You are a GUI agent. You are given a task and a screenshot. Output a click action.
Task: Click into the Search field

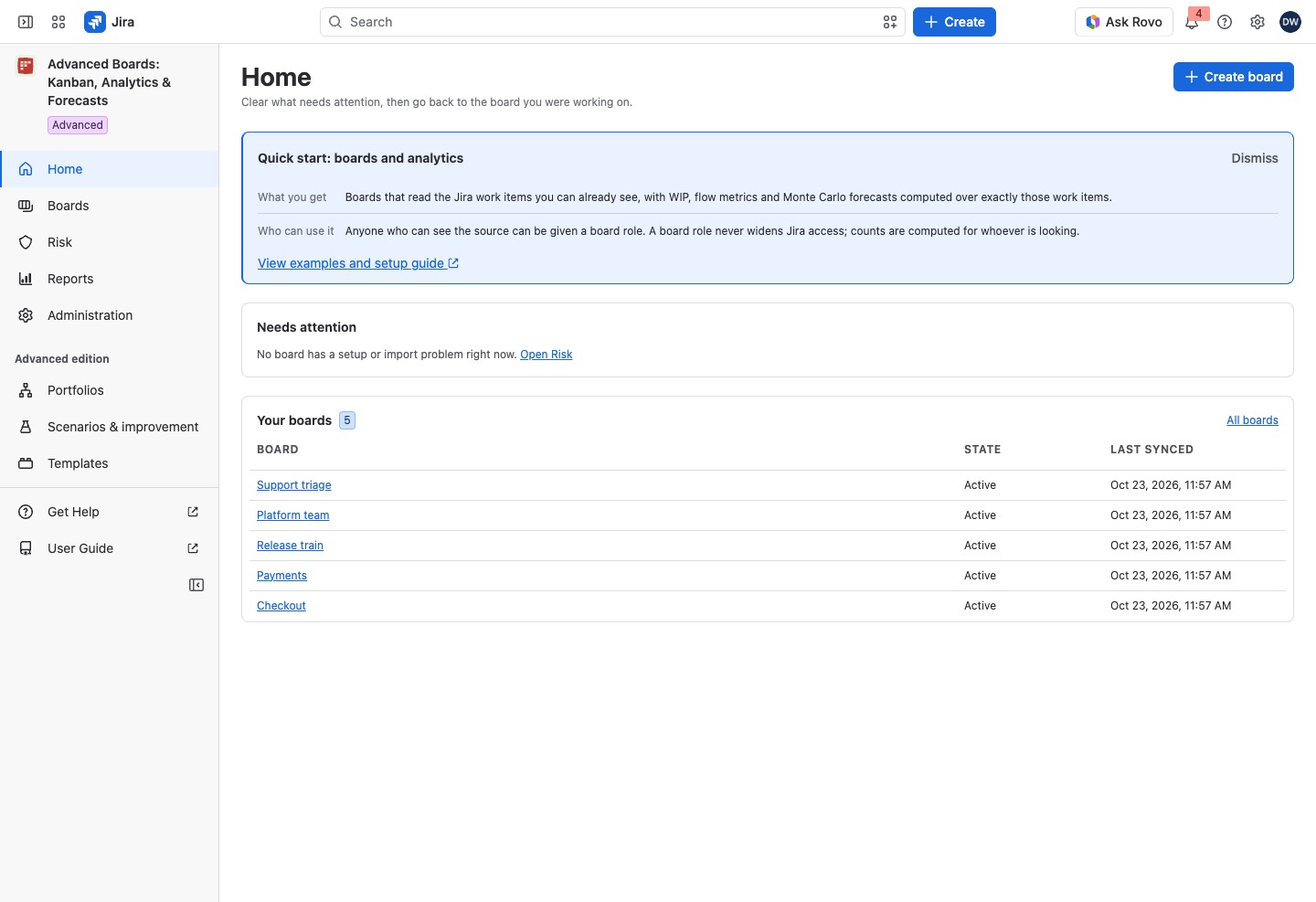(612, 22)
